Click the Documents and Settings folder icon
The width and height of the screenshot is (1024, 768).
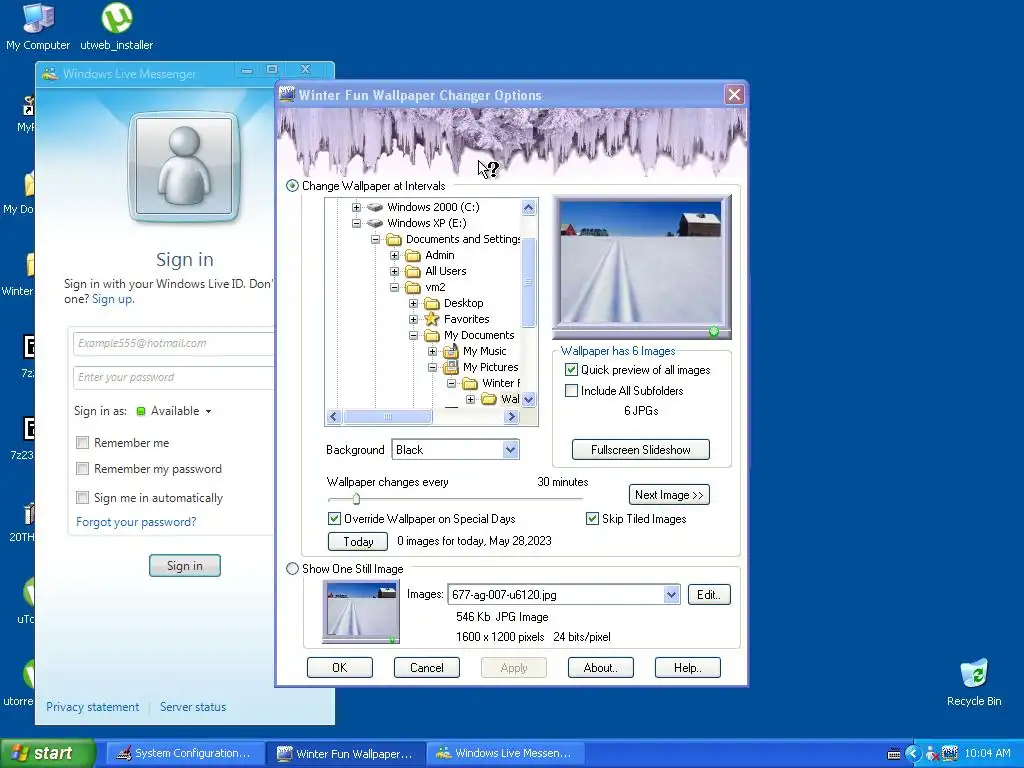coord(394,239)
